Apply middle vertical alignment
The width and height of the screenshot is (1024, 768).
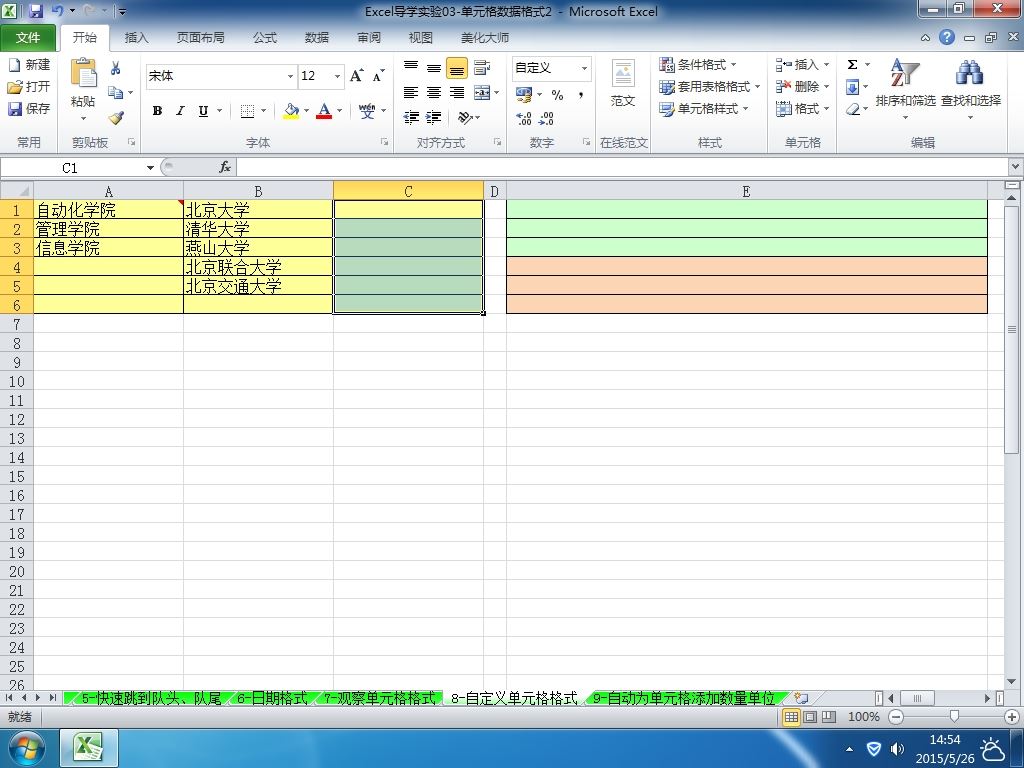[434, 67]
